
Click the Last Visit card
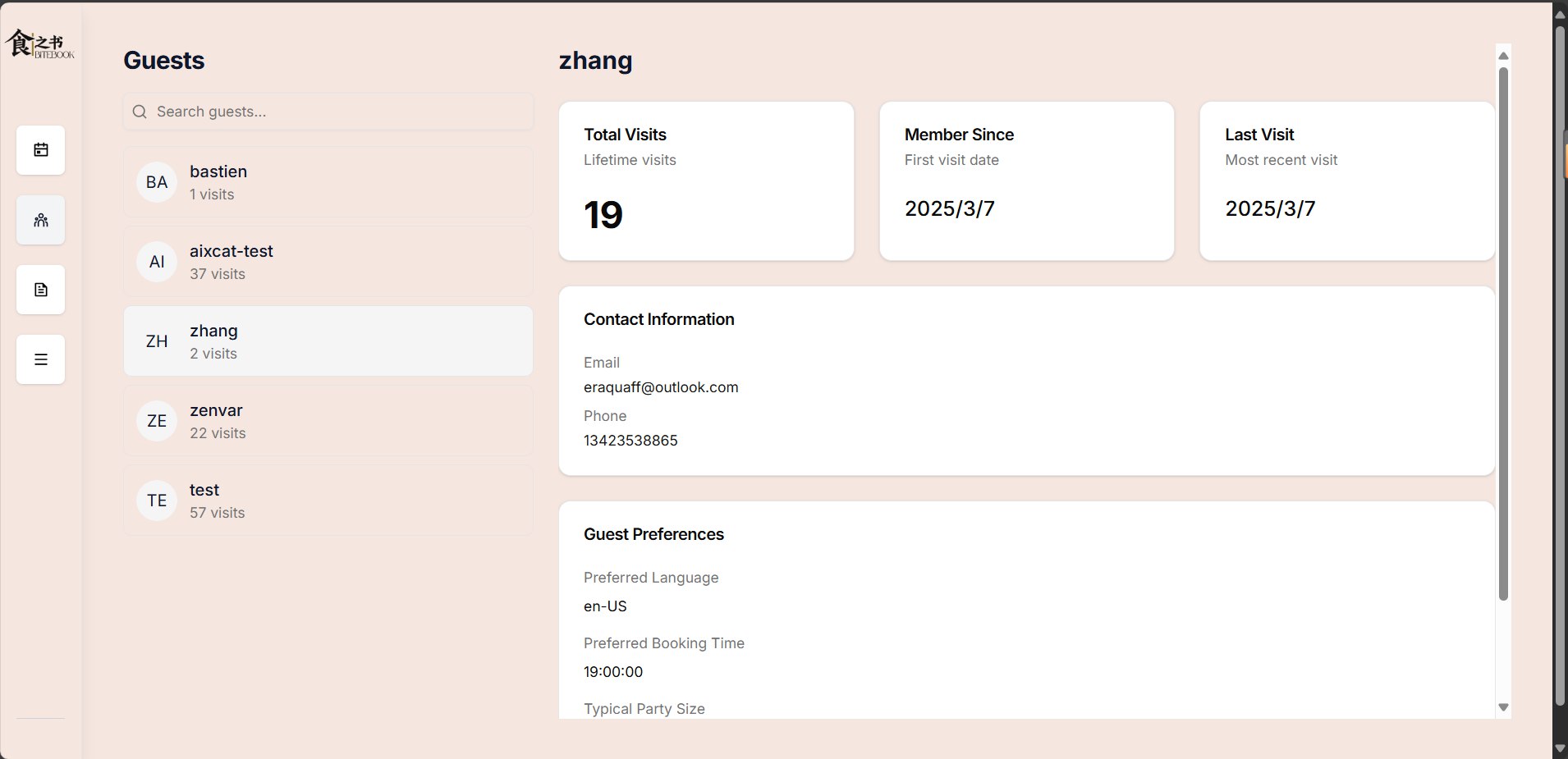[1346, 181]
